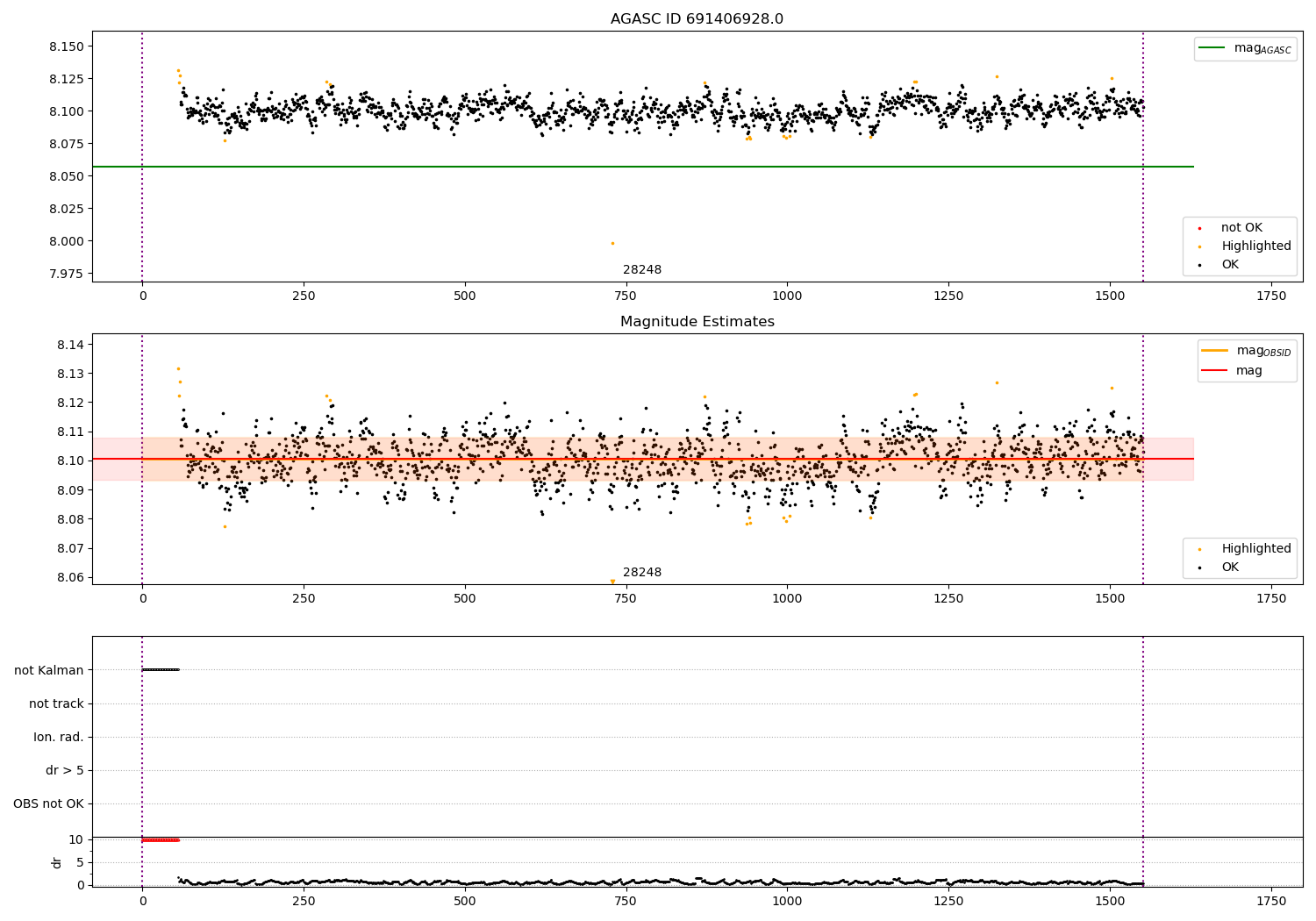This screenshot has width=1316, height=921.
Task: Click the green mag AGASC legend entry
Action: coord(1245,48)
